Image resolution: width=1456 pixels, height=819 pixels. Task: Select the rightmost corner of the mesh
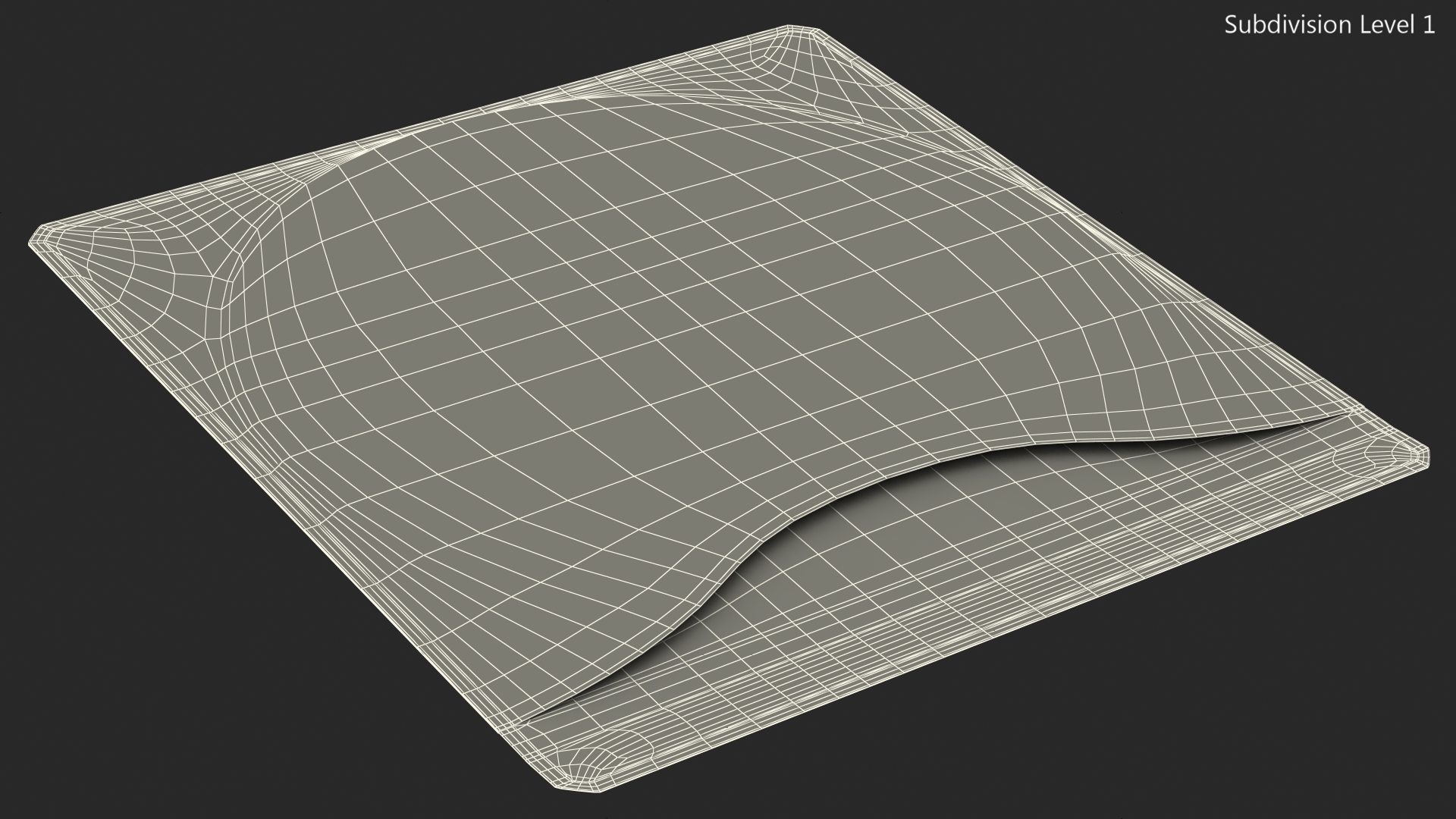click(1424, 457)
